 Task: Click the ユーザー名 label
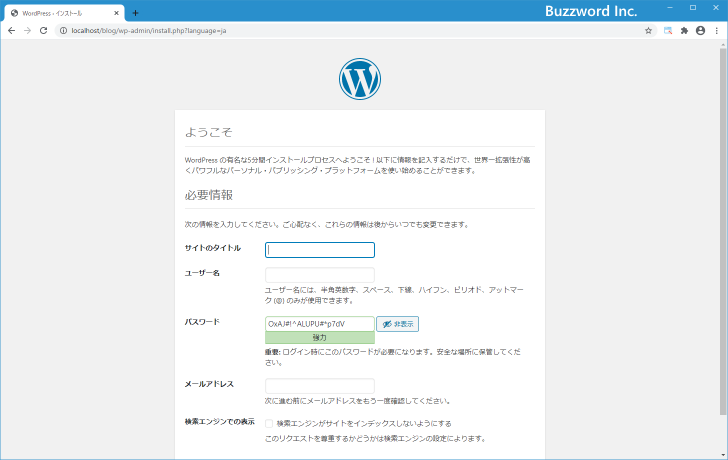(202, 273)
